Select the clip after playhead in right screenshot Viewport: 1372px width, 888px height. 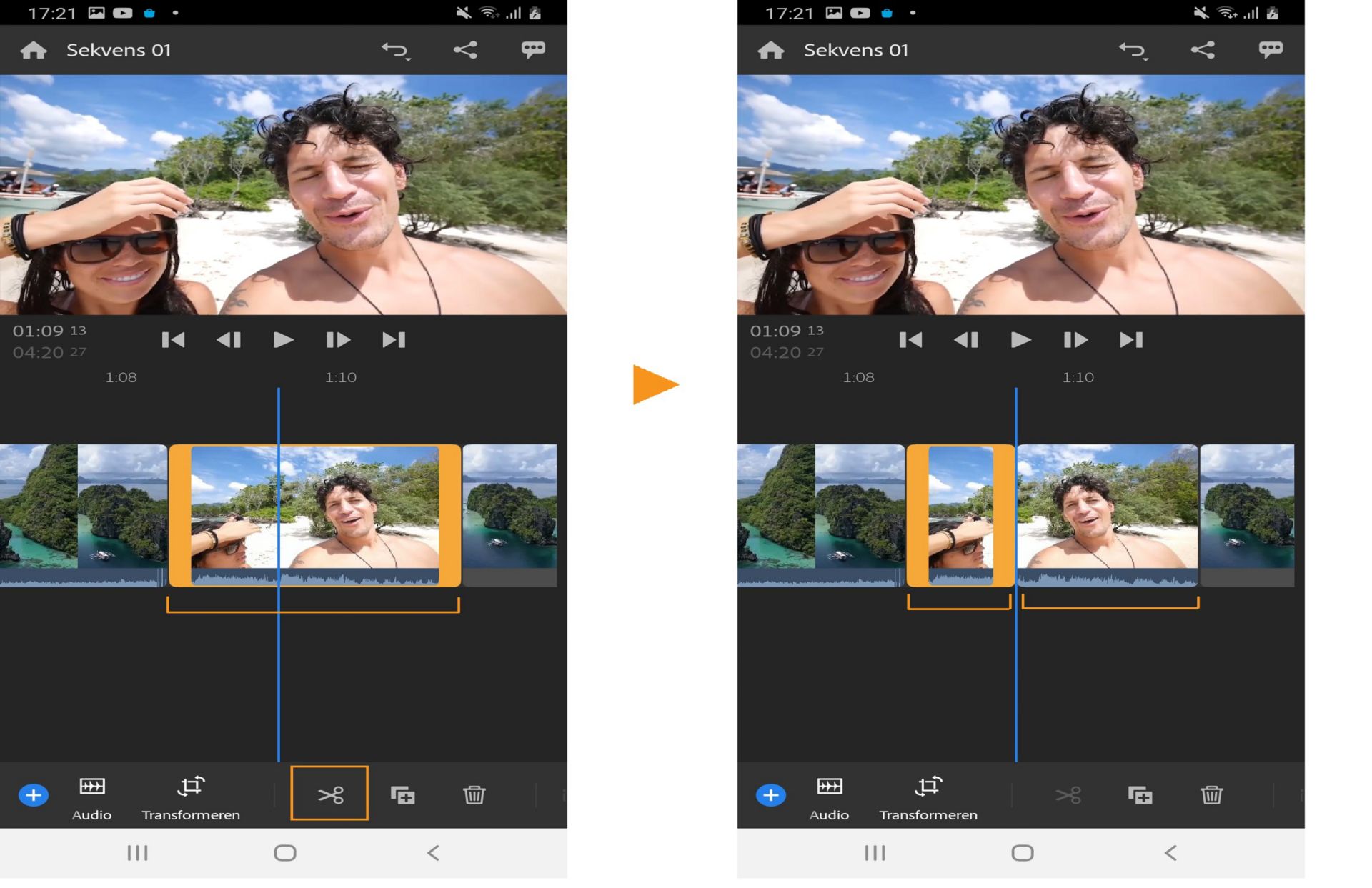point(1106,514)
